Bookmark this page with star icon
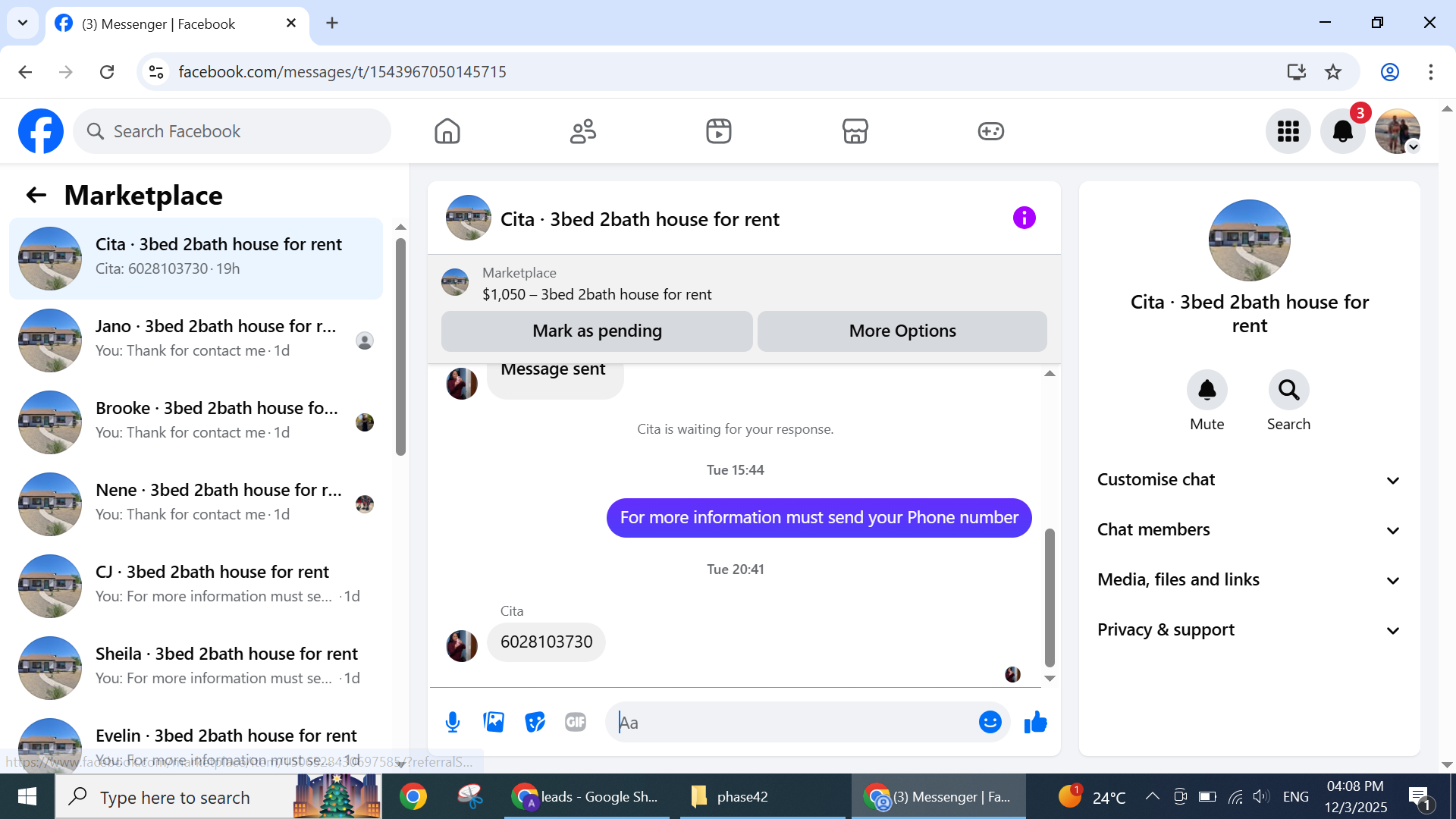This screenshot has width=1456, height=819. (1332, 72)
